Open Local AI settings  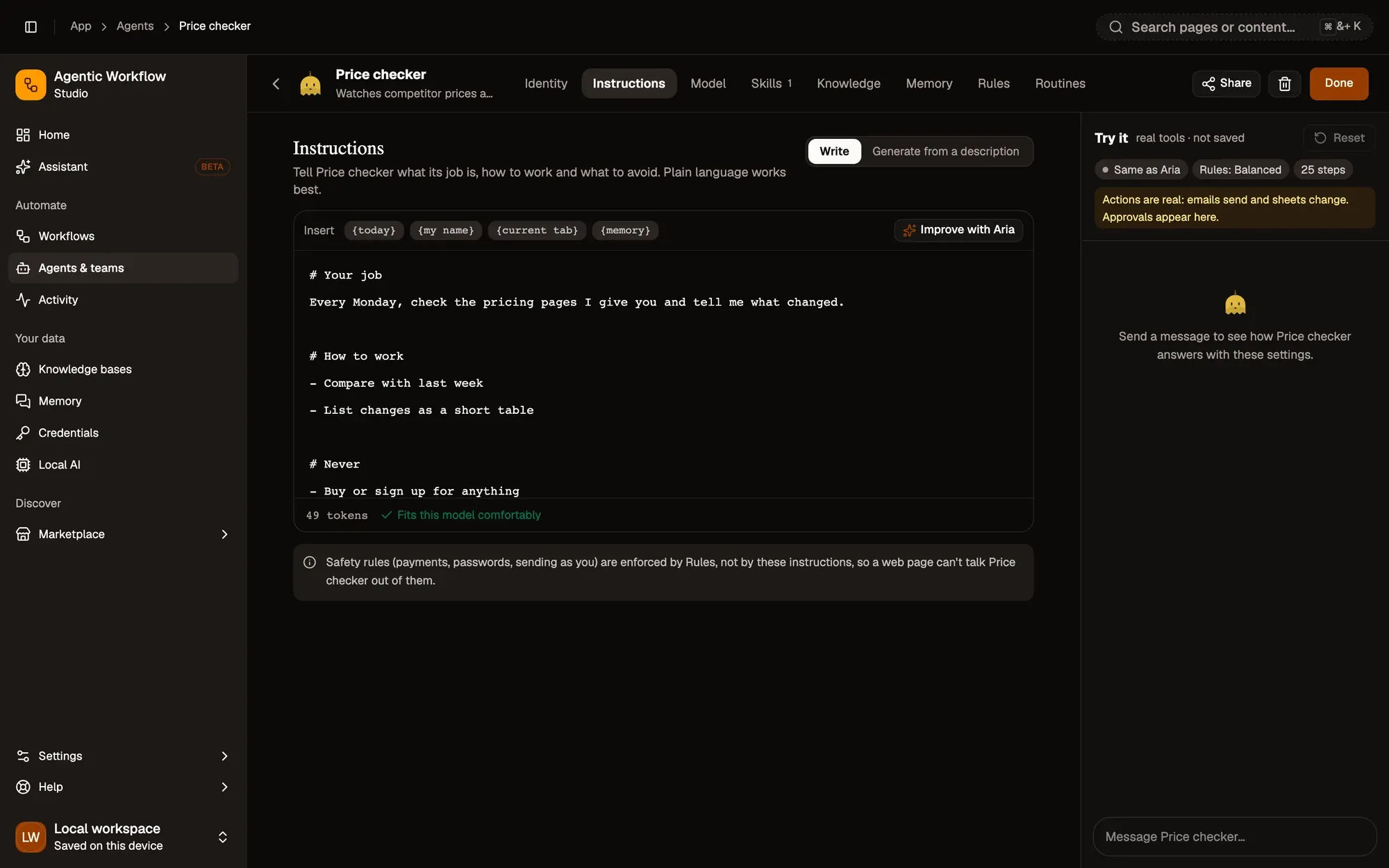(x=123, y=465)
